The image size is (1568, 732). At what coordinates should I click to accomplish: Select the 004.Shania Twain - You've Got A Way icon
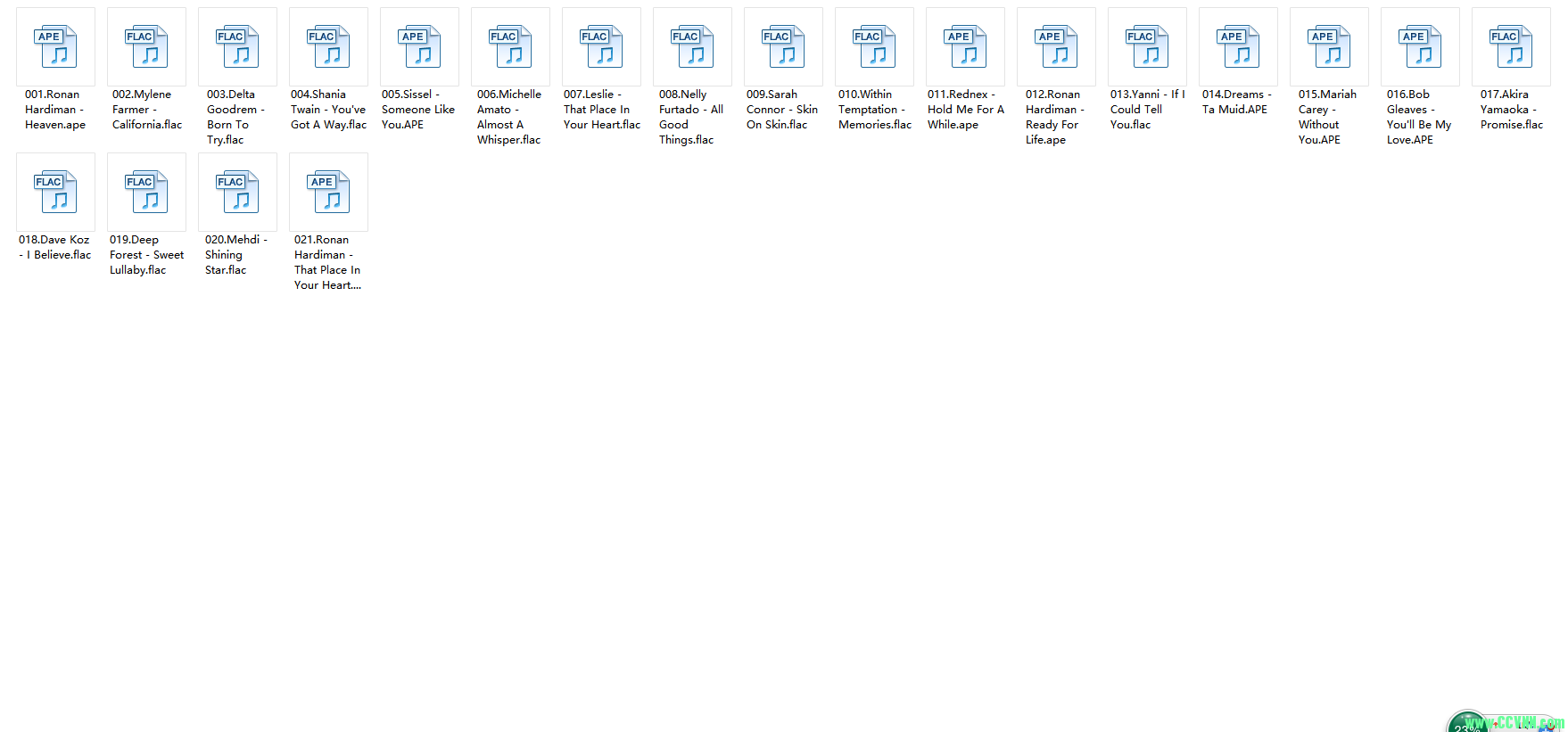click(328, 46)
